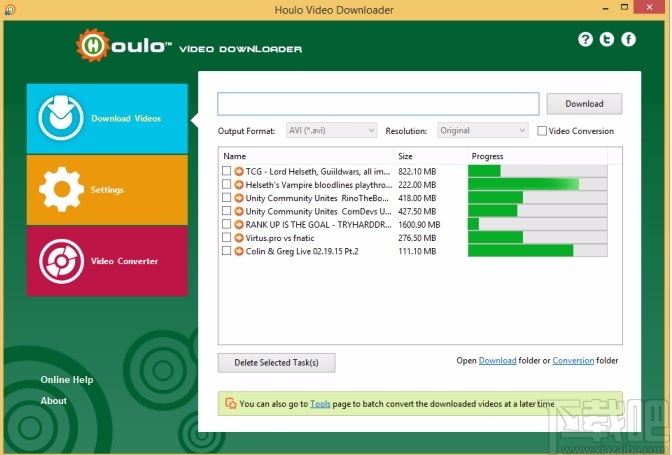The width and height of the screenshot is (672, 455).
Task: Click orange status icon for Unity Community ComDevs
Action: point(239,211)
